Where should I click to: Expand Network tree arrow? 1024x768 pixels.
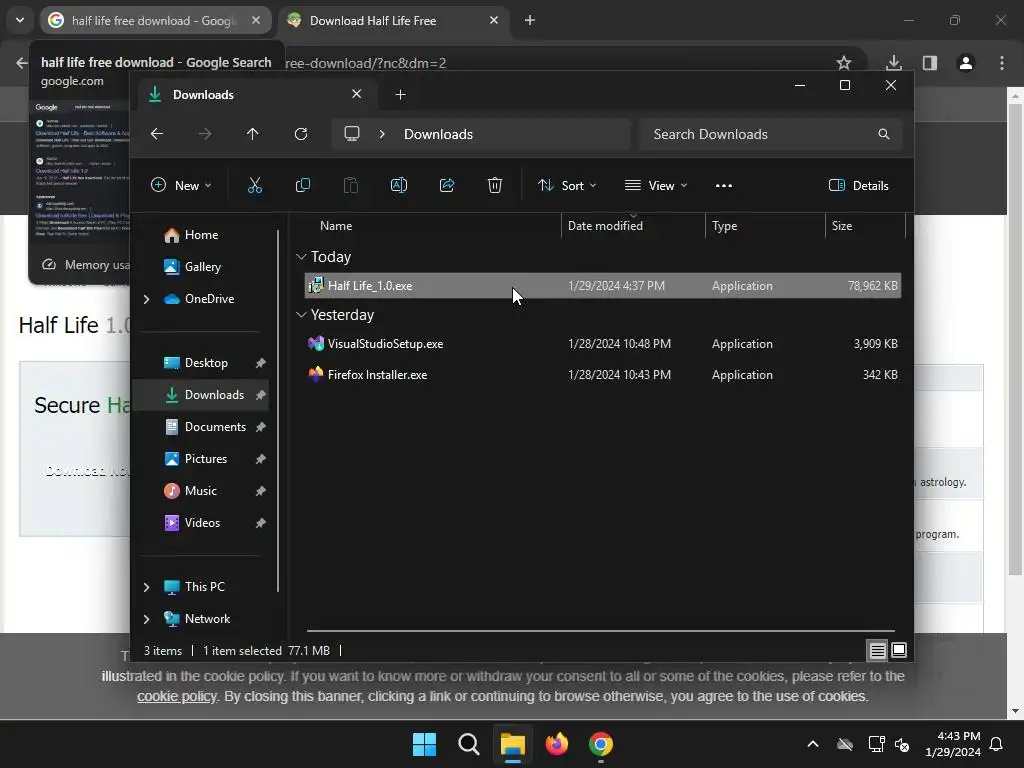pos(146,619)
